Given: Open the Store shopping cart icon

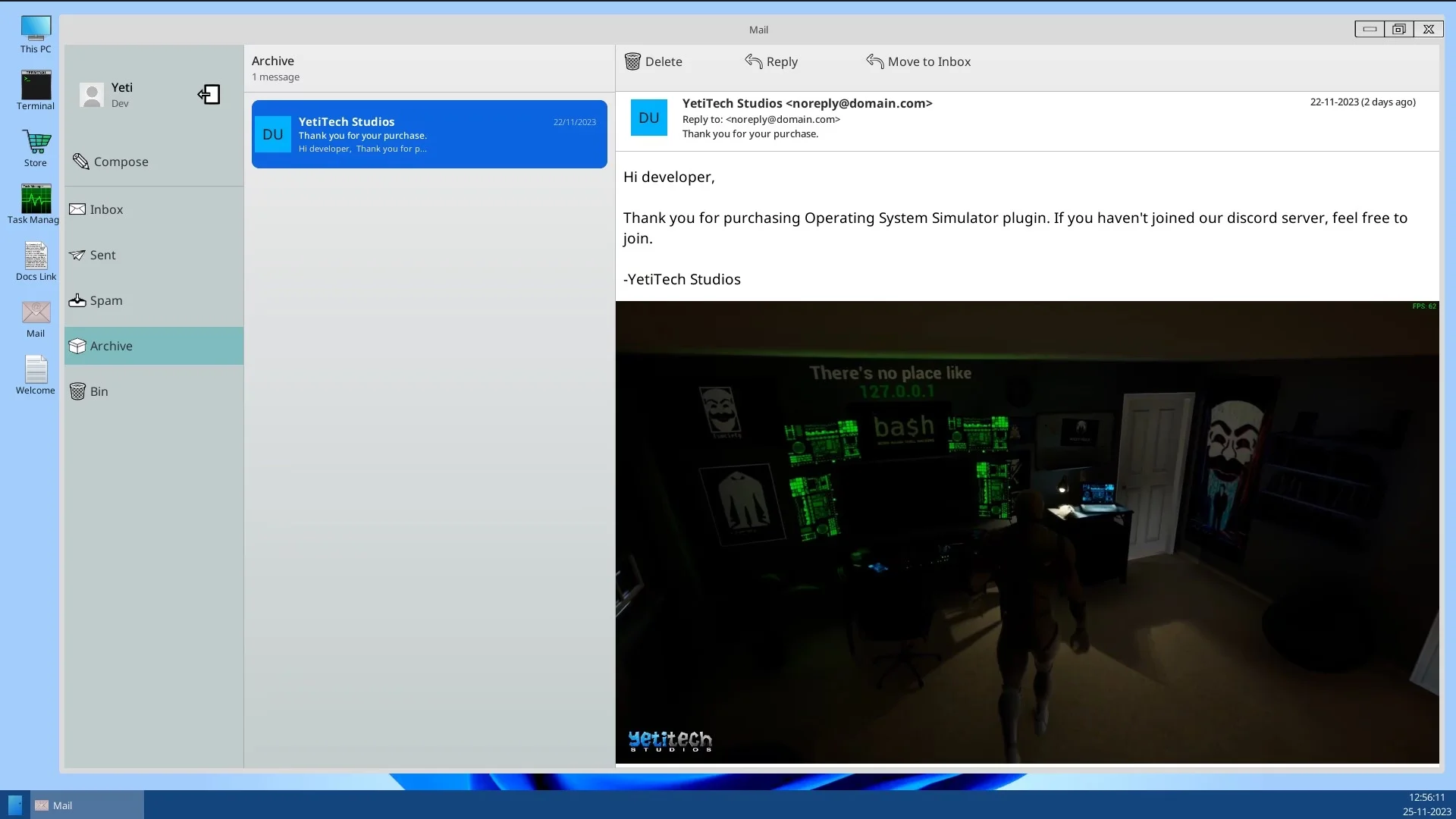Looking at the screenshot, I should [36, 148].
